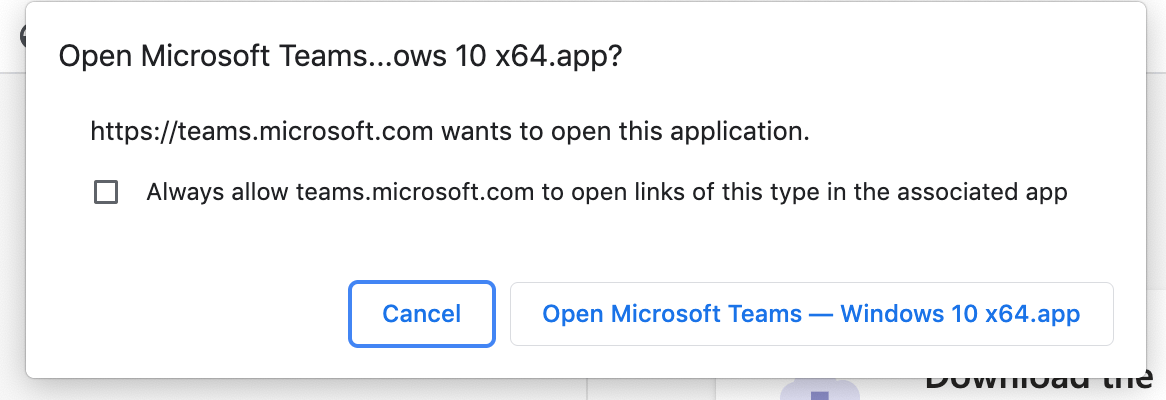This screenshot has width=1166, height=400.
Task: Click the 'teams.microsoft.com' text in checkbox label
Action: coord(415,193)
